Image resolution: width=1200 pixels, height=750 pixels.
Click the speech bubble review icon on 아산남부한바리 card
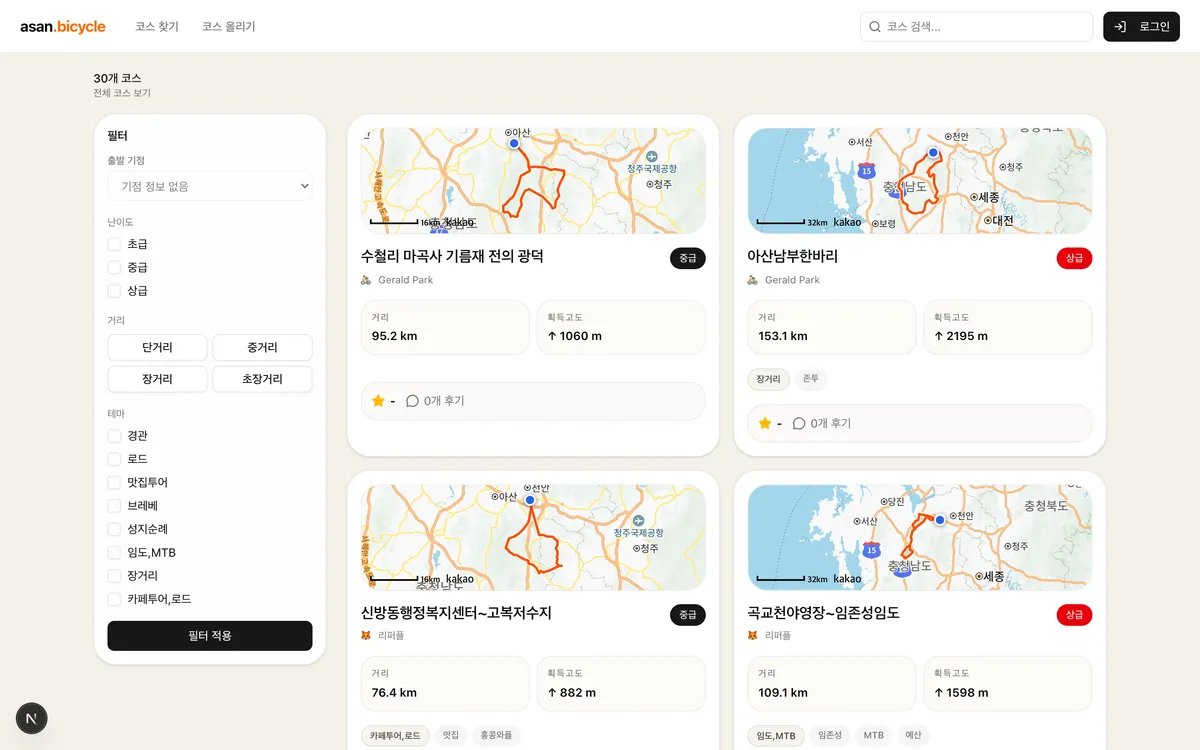click(797, 423)
